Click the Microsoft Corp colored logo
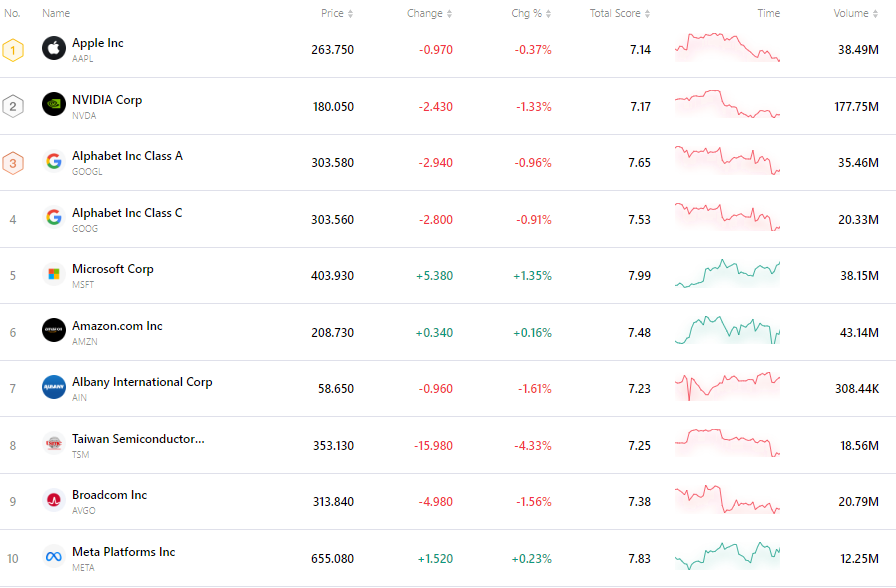The image size is (896, 588). point(53,274)
